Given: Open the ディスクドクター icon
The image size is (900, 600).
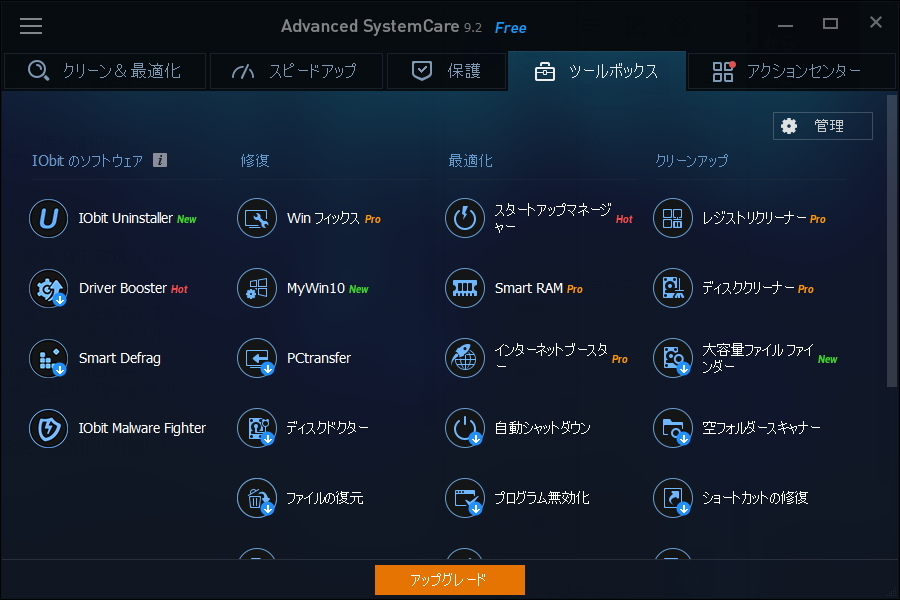Looking at the screenshot, I should click(257, 428).
